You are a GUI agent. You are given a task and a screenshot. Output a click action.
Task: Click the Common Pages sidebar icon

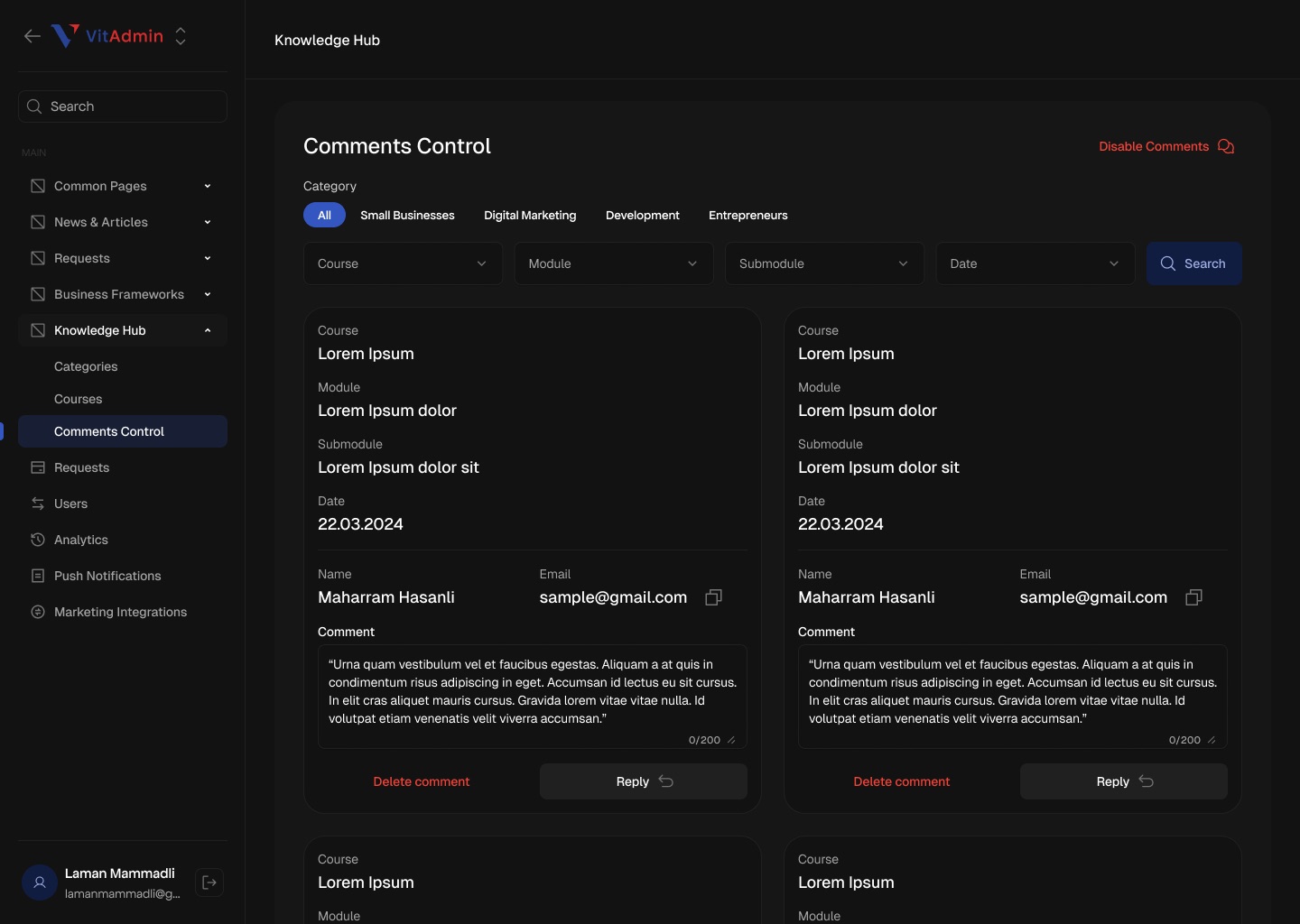[38, 186]
